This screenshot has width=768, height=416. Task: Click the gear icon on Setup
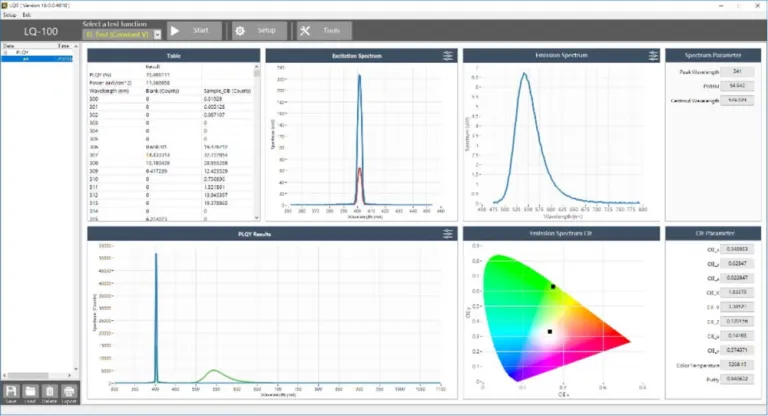[240, 31]
